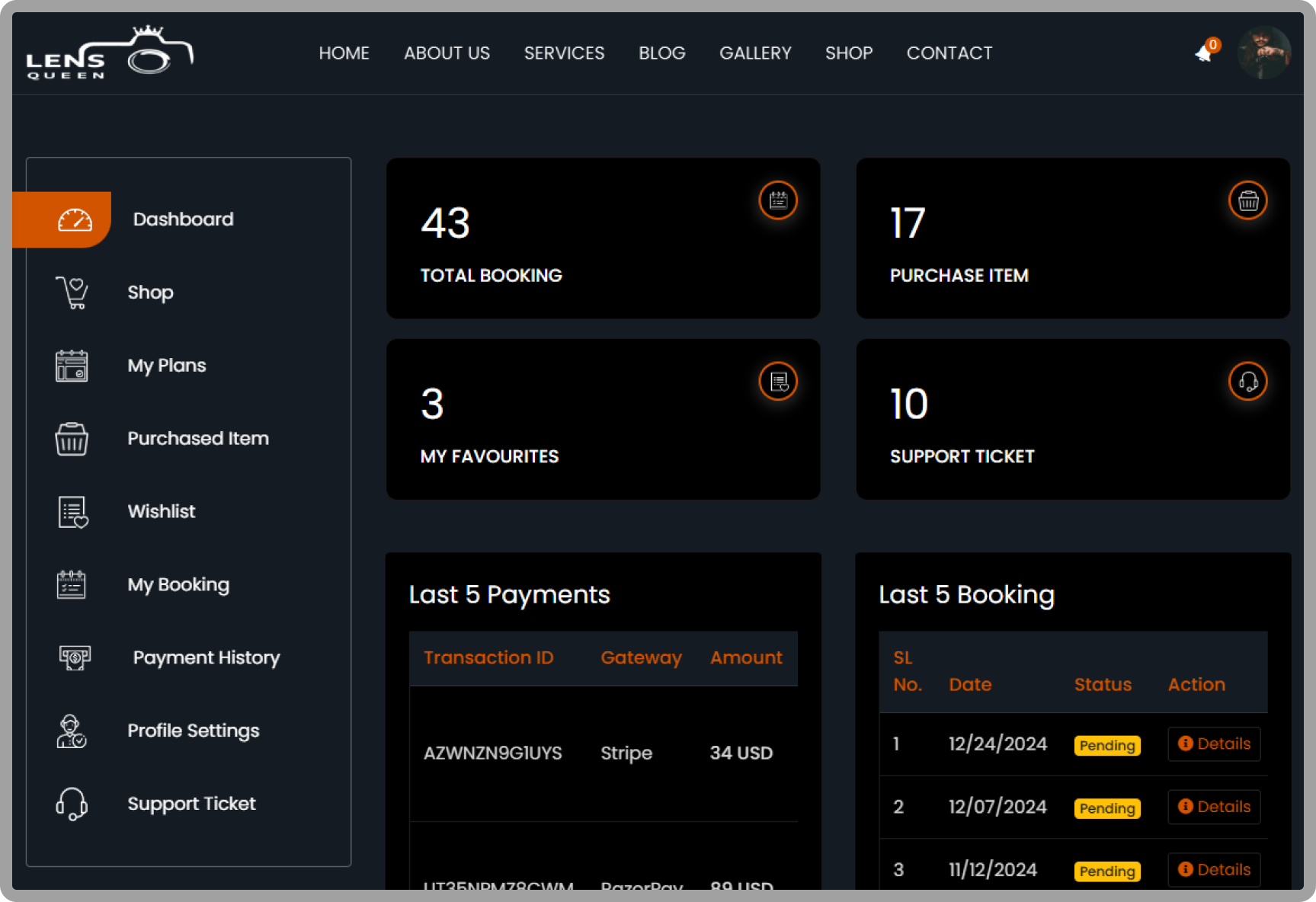Click the My Plans calendar icon
The image size is (1316, 902).
tap(72, 366)
